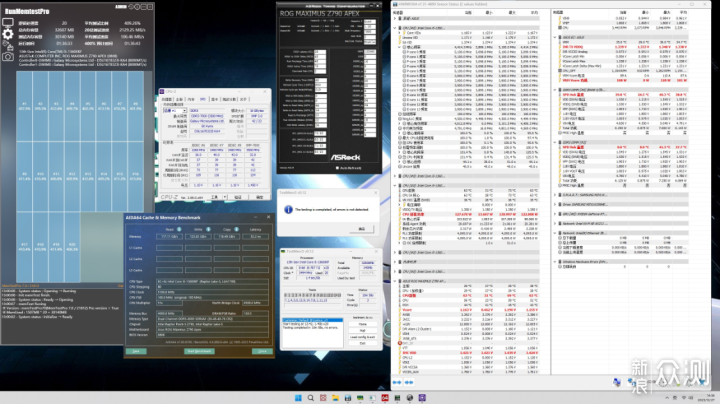Switch to the 关于 tab in CPU-Z
Viewport: 720px width, 404px height.
(x=243, y=99)
